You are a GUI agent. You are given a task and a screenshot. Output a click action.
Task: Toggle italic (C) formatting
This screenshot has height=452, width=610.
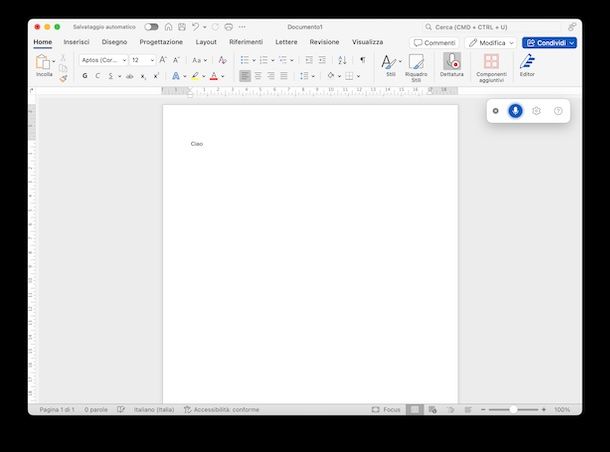click(98, 76)
